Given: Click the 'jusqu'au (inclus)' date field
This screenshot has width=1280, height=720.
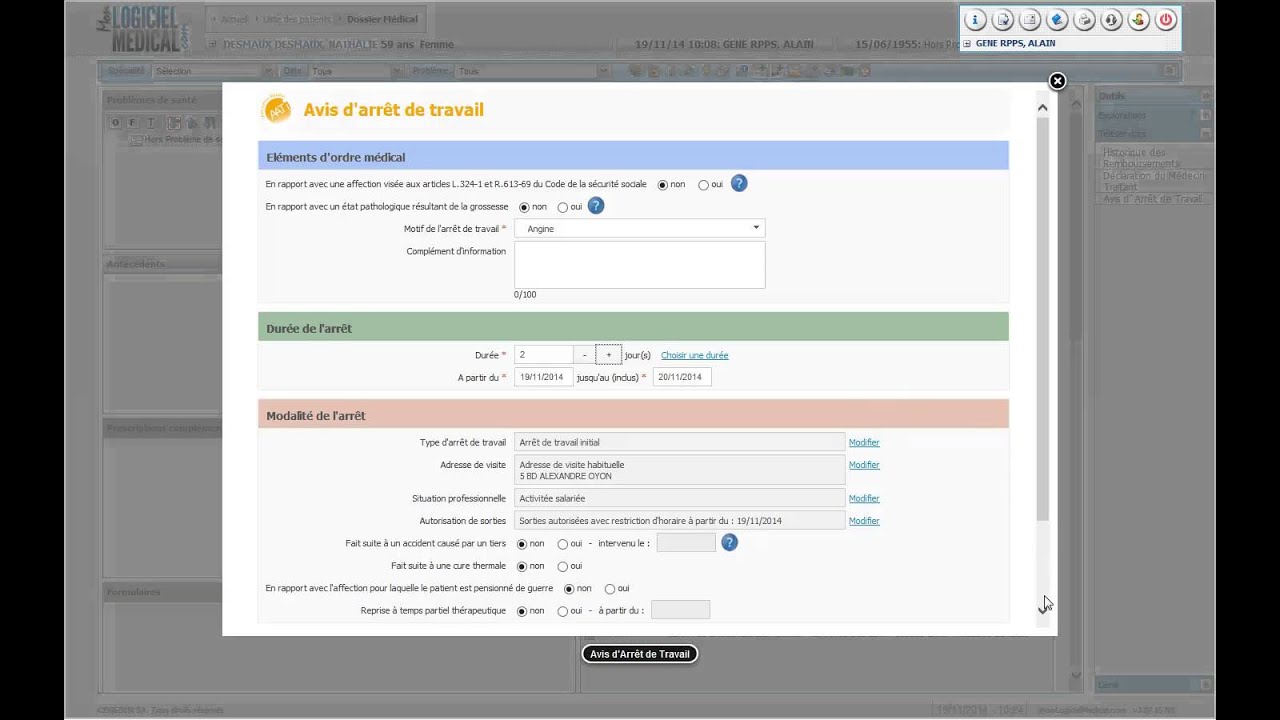Looking at the screenshot, I should (x=682, y=377).
